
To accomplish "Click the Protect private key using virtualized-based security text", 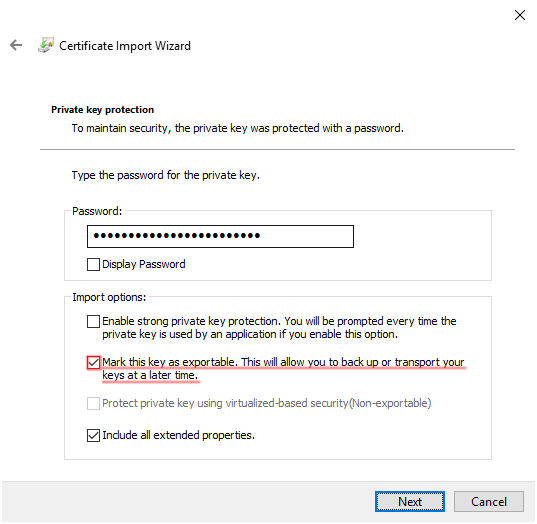I will click(x=267, y=403).
